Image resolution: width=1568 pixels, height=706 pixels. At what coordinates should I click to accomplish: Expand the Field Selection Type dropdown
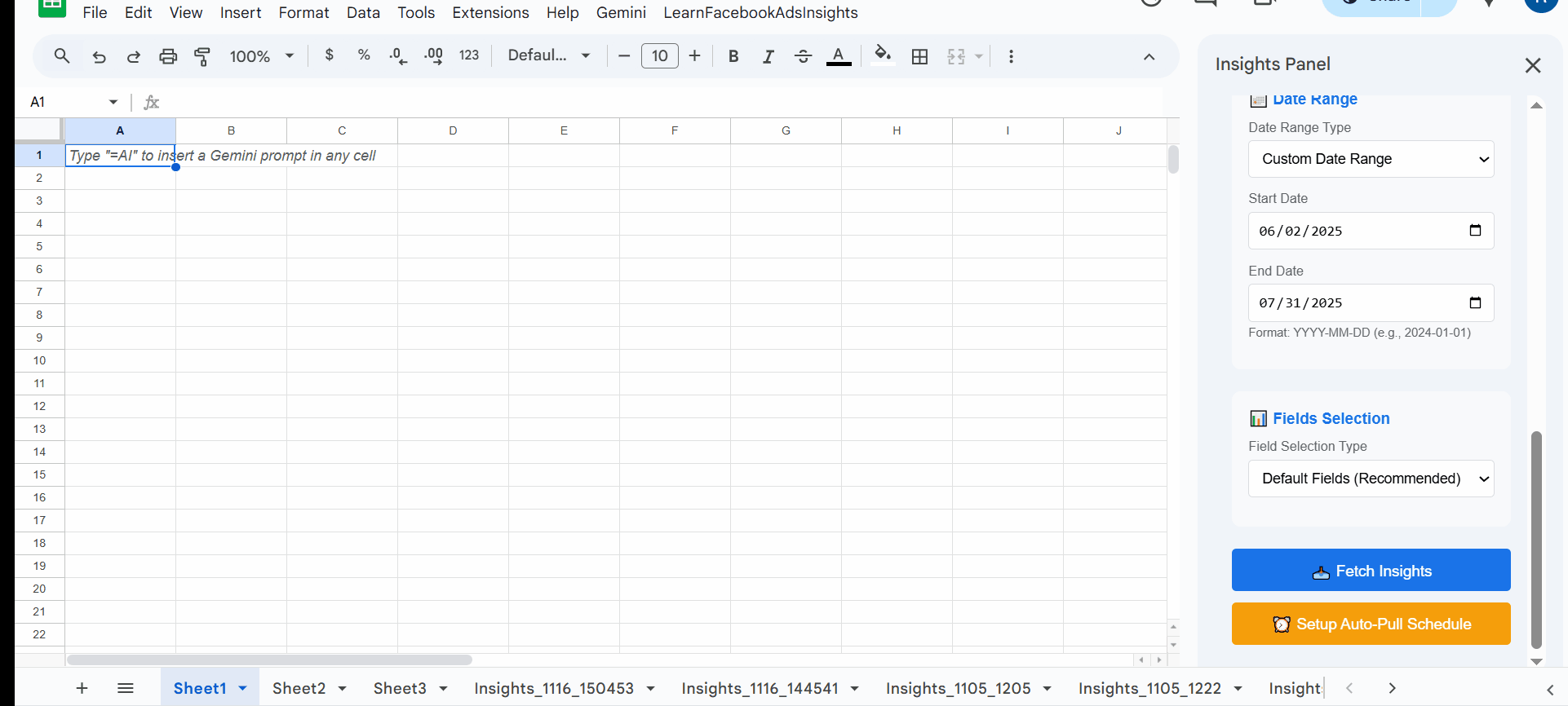(1371, 479)
